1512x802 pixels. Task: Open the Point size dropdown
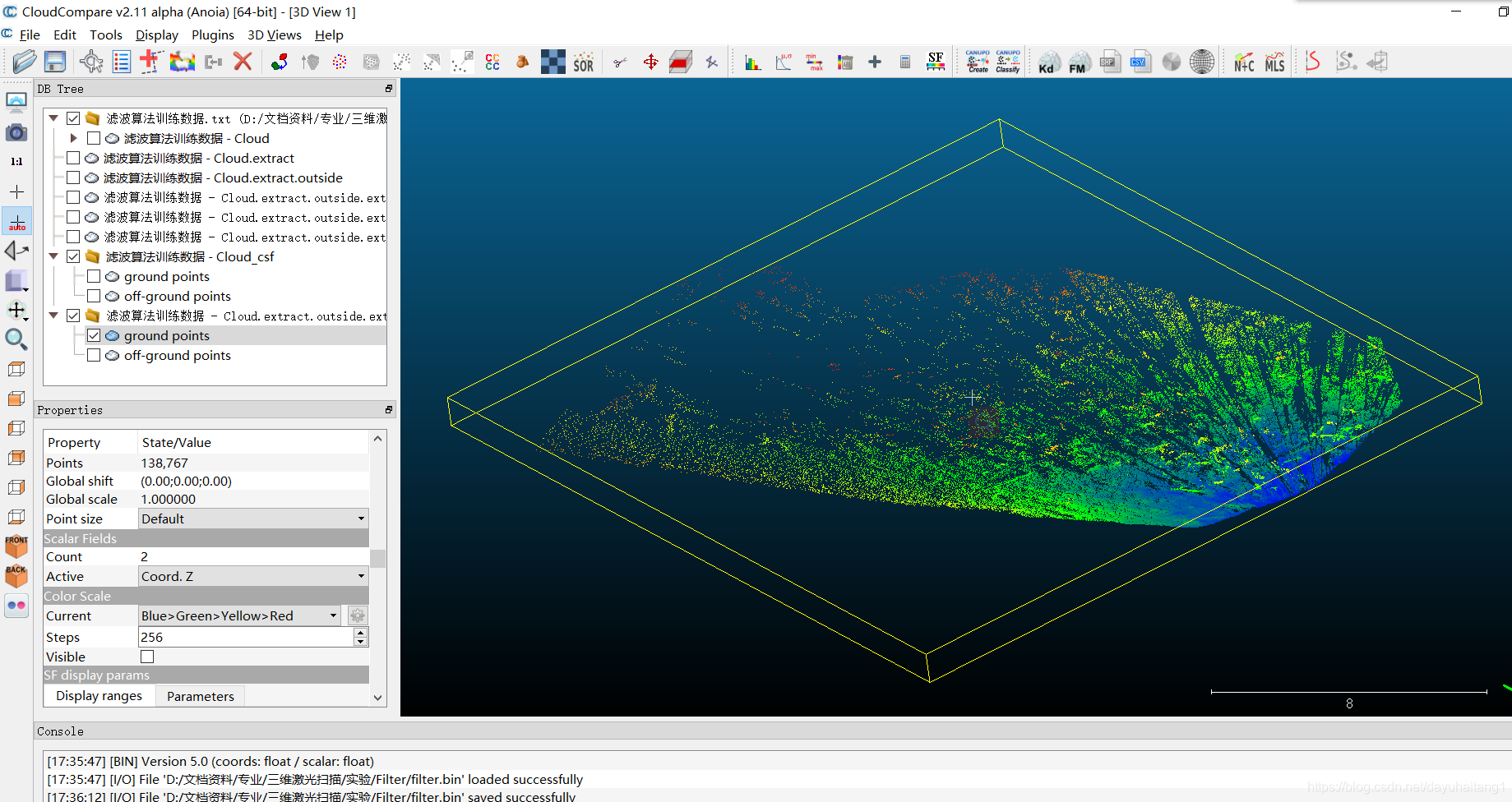(x=253, y=519)
